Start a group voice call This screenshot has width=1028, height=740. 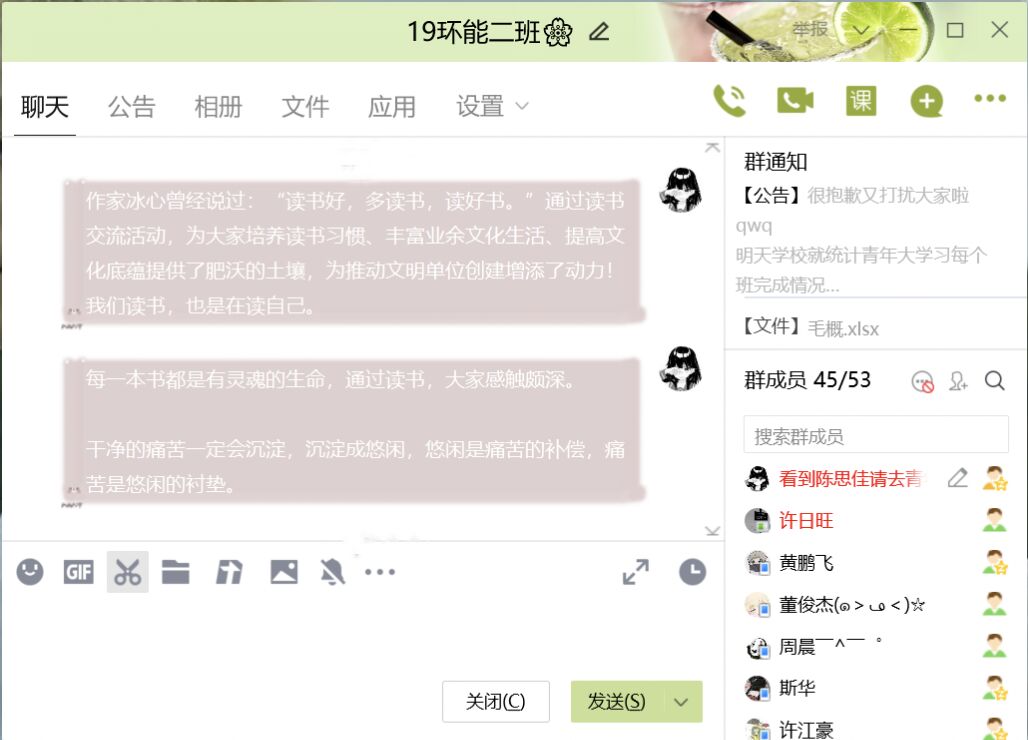point(729,101)
